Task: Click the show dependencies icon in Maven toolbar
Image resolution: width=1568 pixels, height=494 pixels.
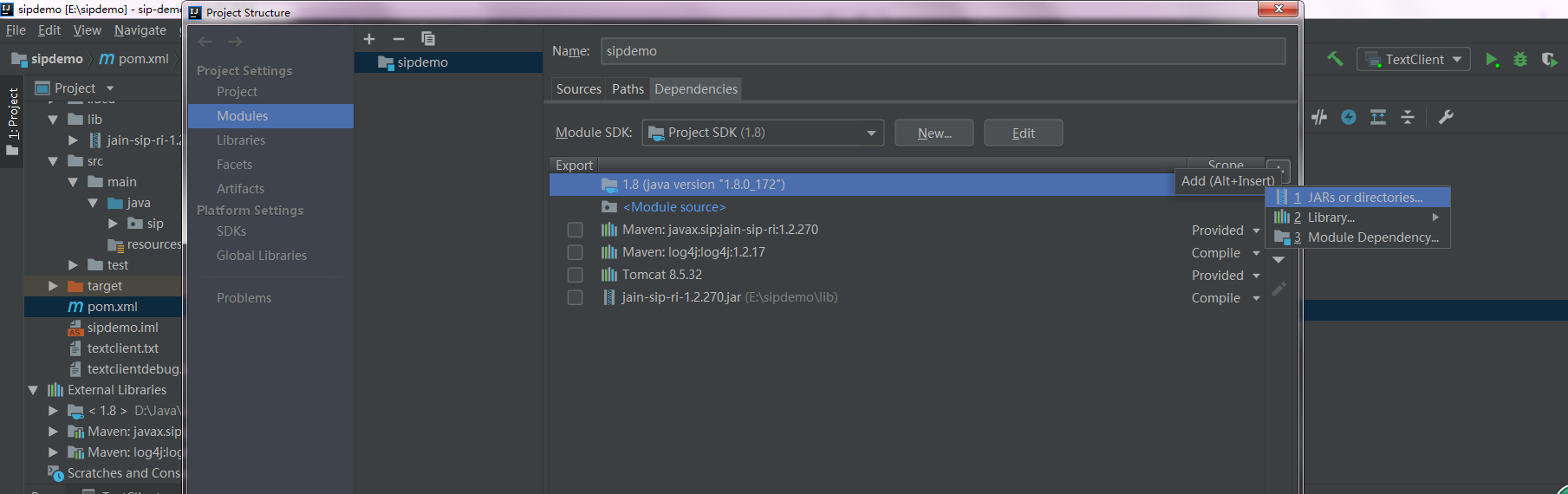Action: pyautogui.click(x=1378, y=117)
